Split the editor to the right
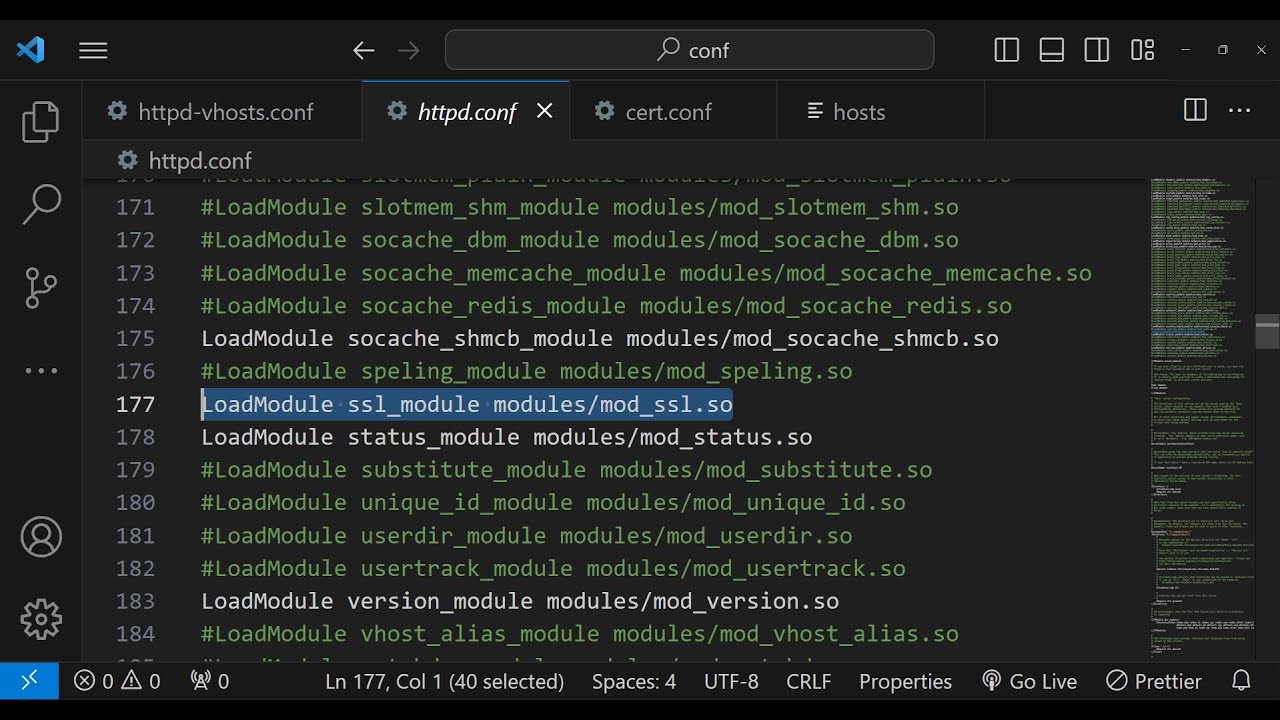The height and width of the screenshot is (720, 1280). click(1195, 111)
